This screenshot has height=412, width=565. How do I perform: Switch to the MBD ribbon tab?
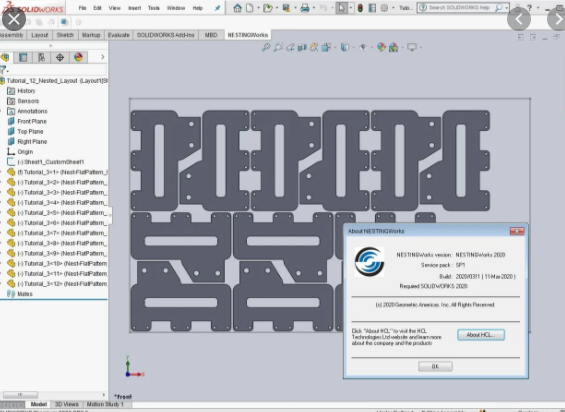tap(211, 35)
